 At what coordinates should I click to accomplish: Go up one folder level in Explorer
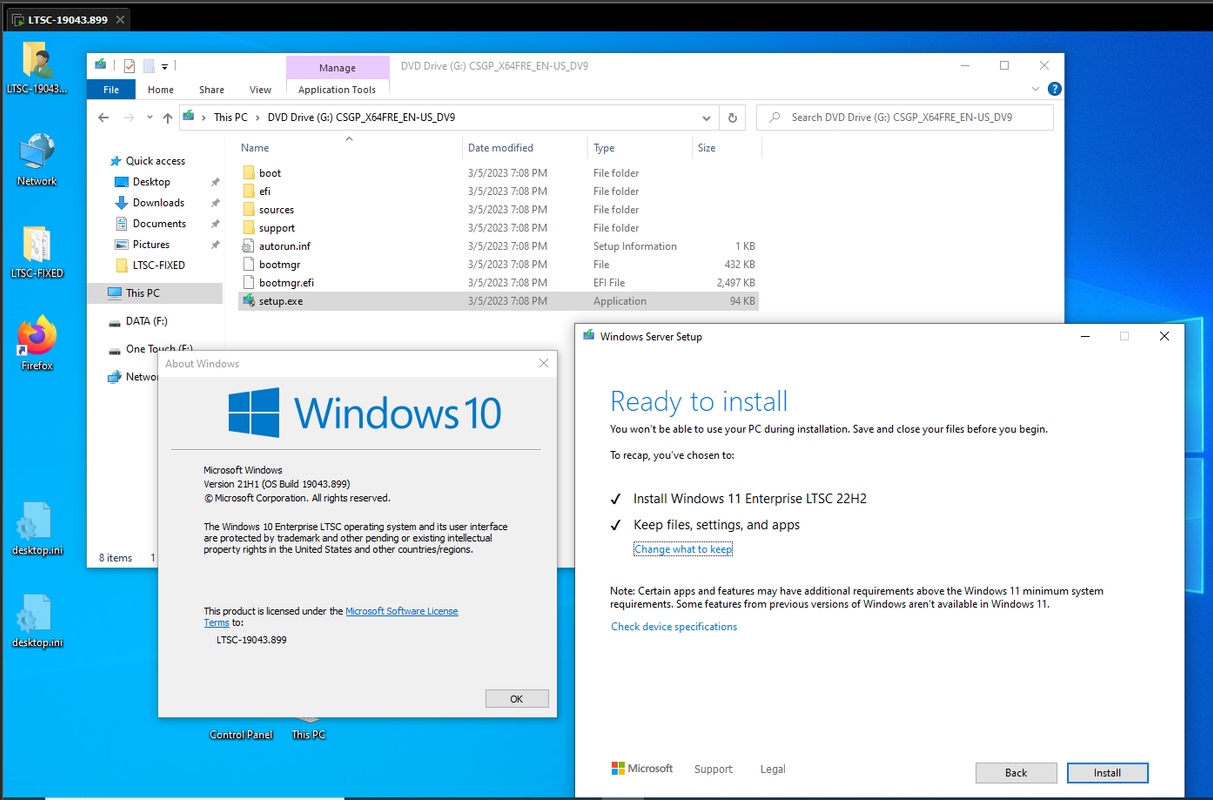(x=167, y=117)
